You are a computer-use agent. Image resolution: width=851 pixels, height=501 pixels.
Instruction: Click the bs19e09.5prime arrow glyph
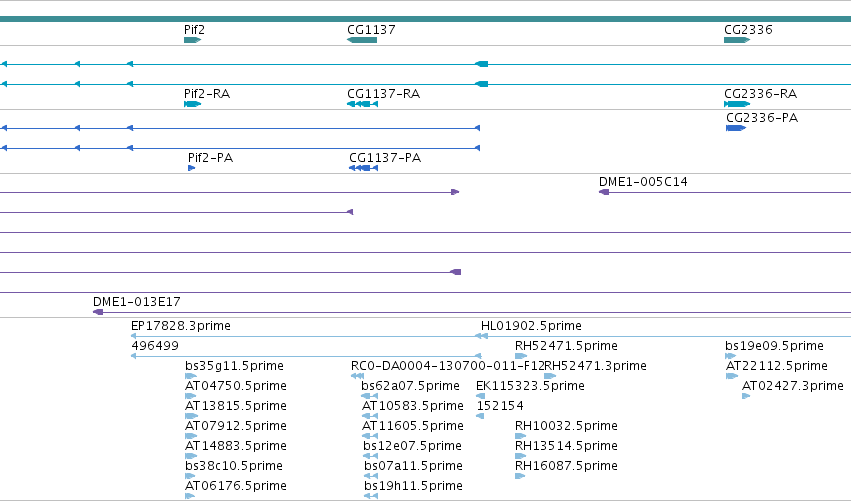pos(731,356)
